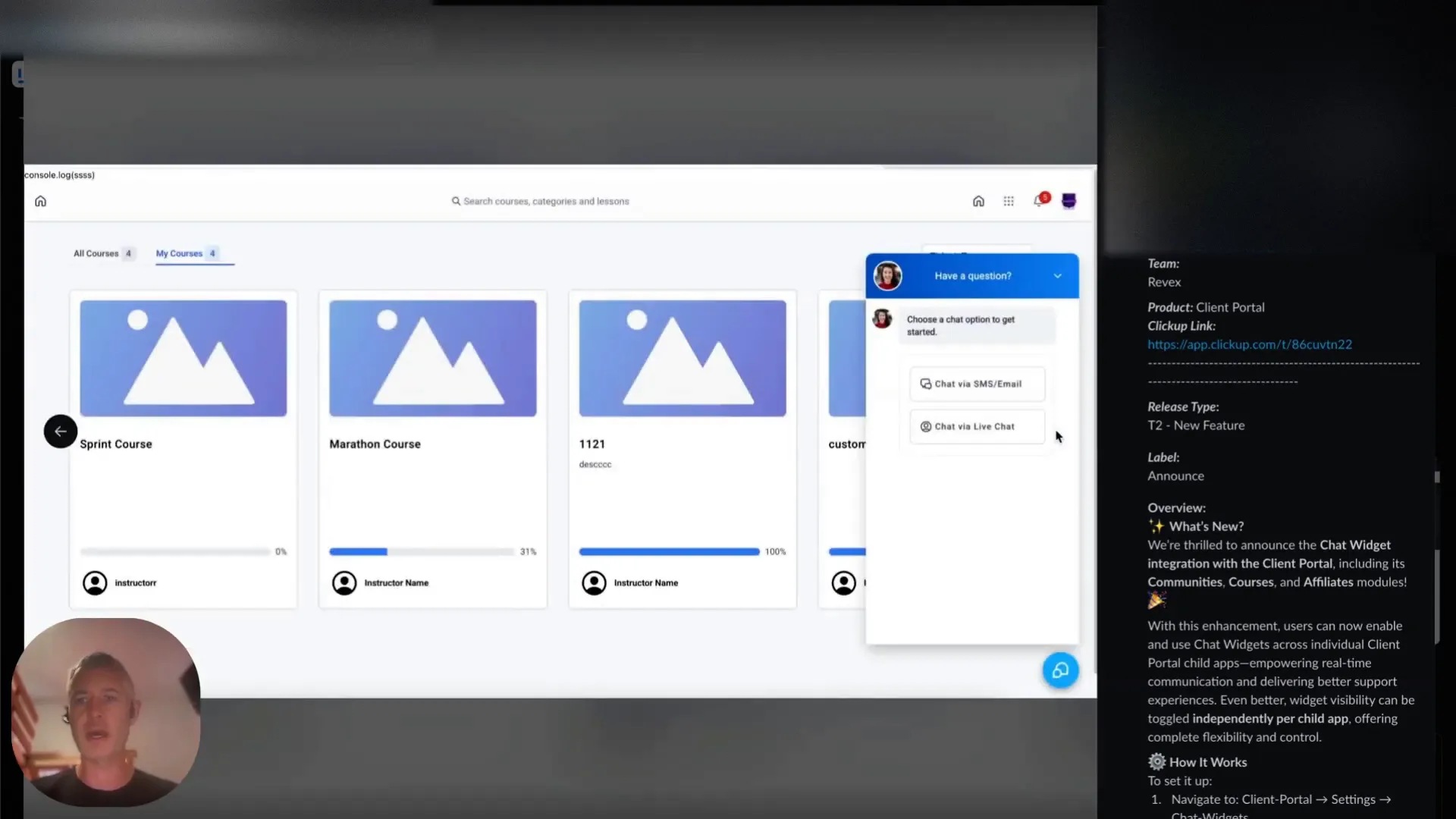Click the 1121 course title
The image size is (1456, 819).
click(592, 444)
